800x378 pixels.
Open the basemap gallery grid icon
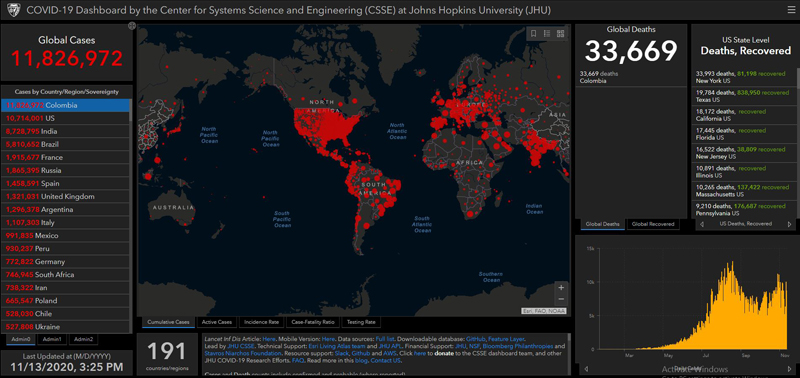tap(561, 34)
